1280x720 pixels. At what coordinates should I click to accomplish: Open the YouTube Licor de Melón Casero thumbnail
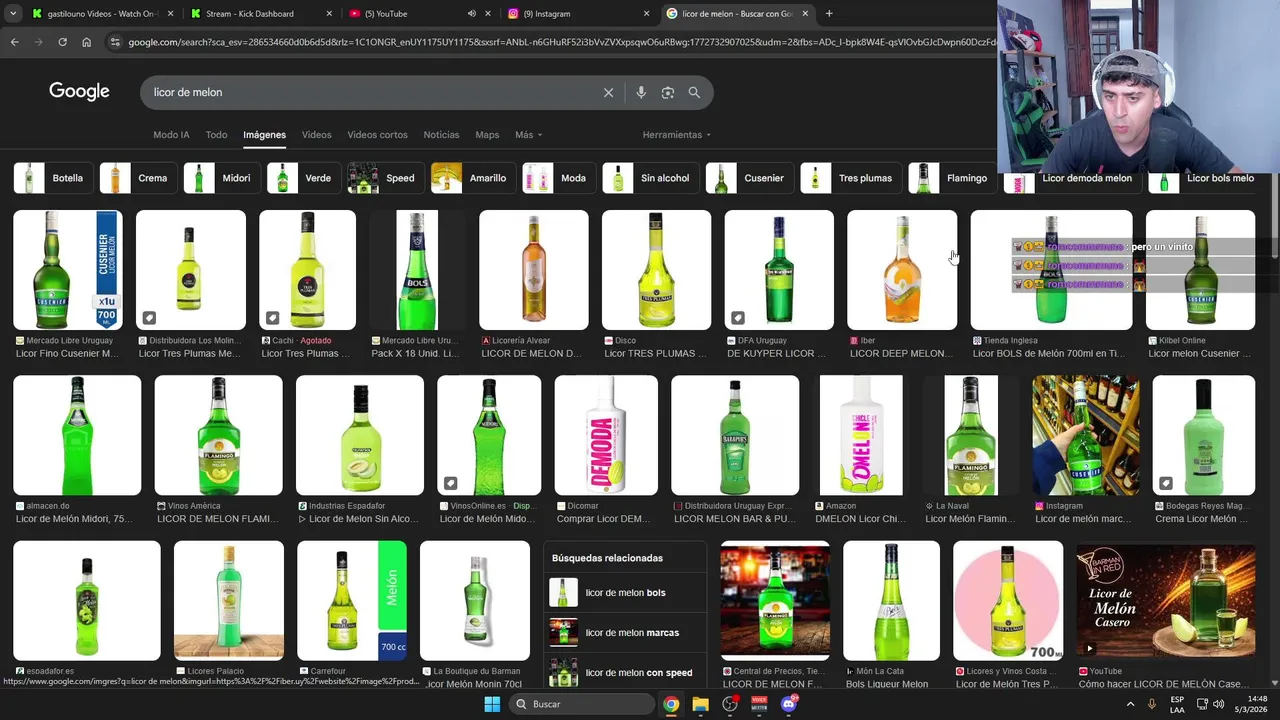(x=1166, y=601)
